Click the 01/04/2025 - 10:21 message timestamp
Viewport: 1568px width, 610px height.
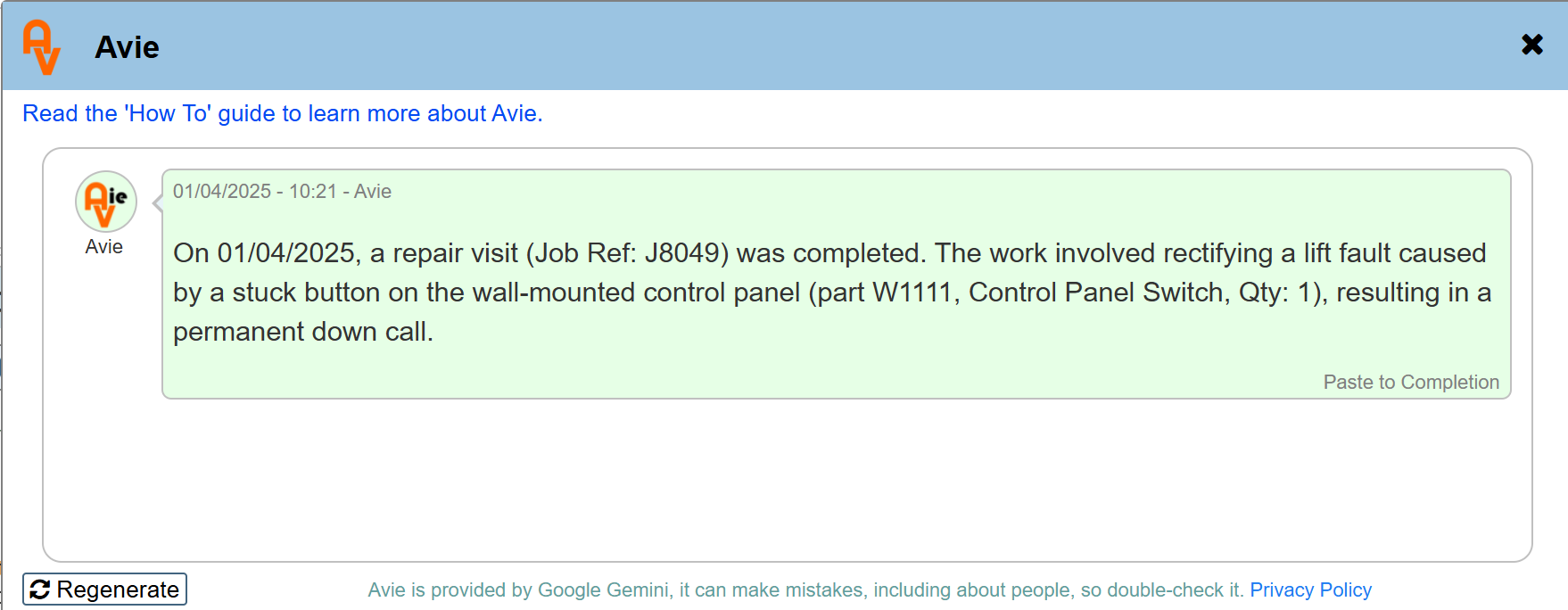pos(254,191)
